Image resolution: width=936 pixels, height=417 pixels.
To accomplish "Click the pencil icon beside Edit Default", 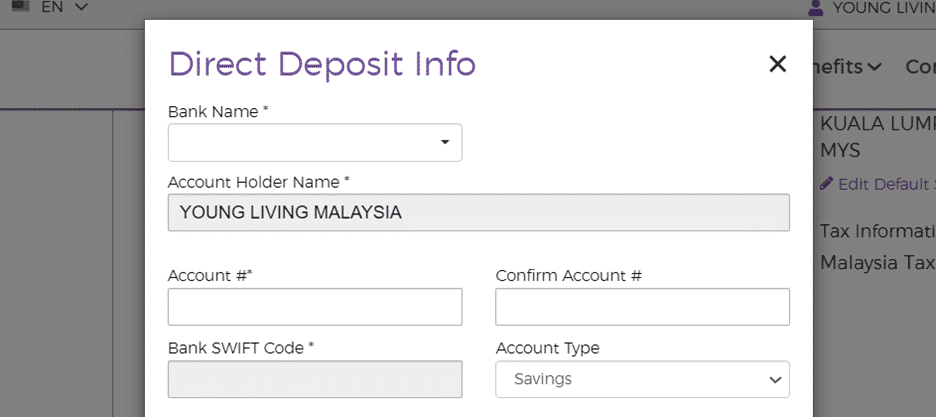I will pos(826,184).
